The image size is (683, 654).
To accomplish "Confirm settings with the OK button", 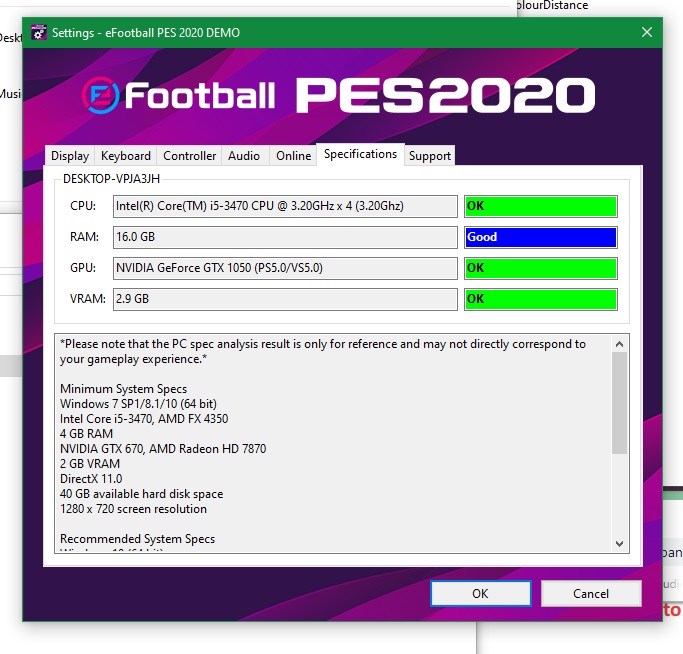I will [480, 593].
